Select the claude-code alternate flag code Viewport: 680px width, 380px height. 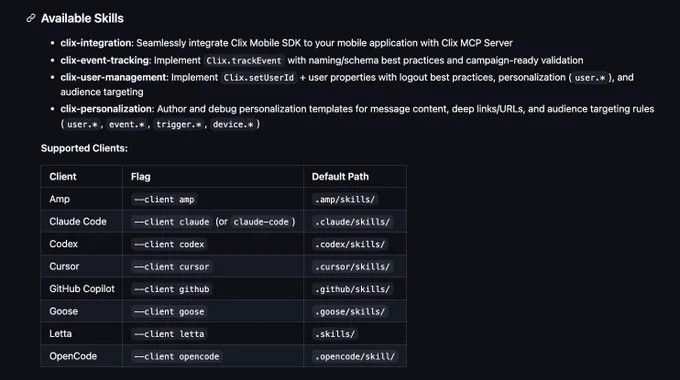click(261, 222)
